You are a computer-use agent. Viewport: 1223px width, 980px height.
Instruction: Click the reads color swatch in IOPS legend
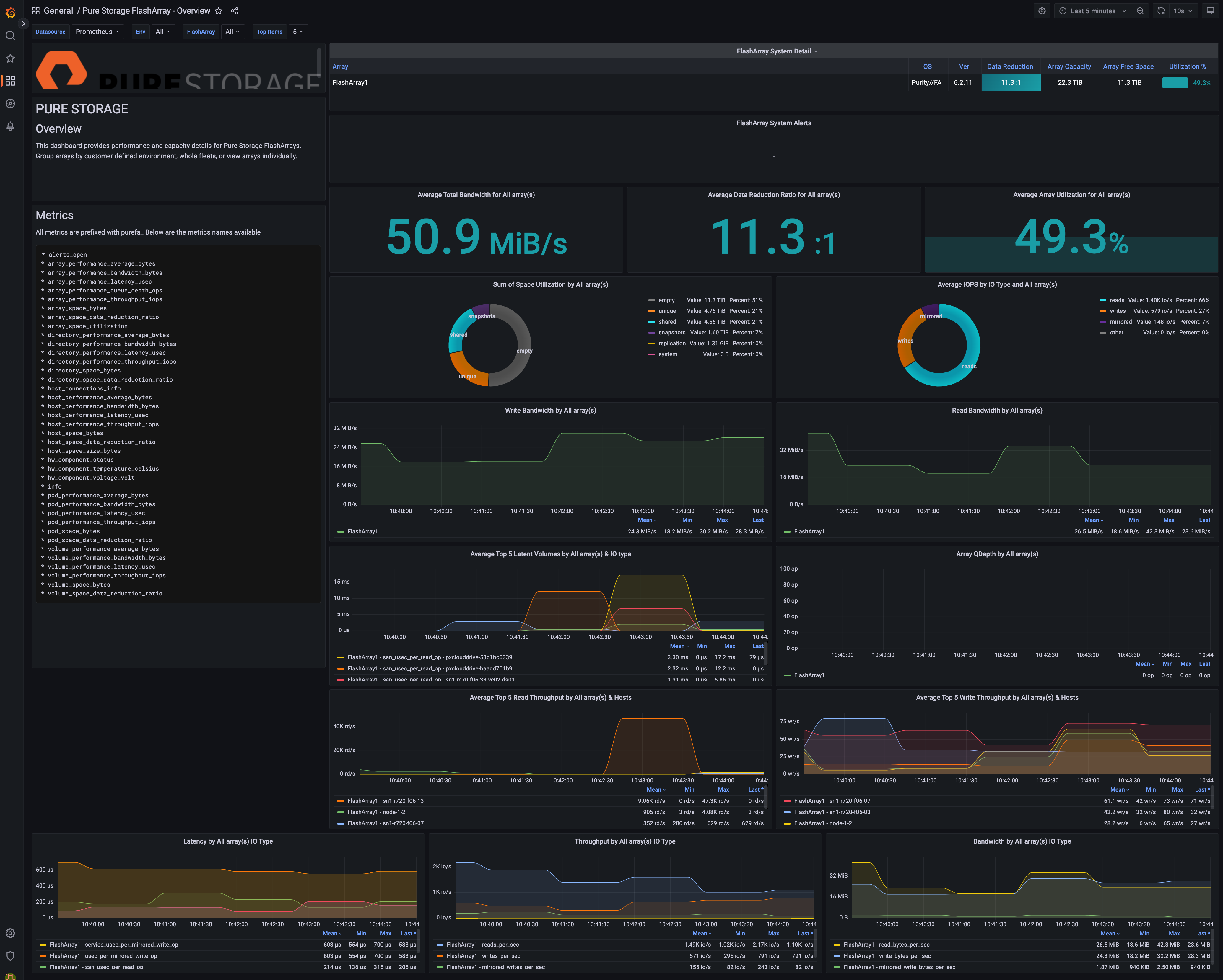point(1103,301)
